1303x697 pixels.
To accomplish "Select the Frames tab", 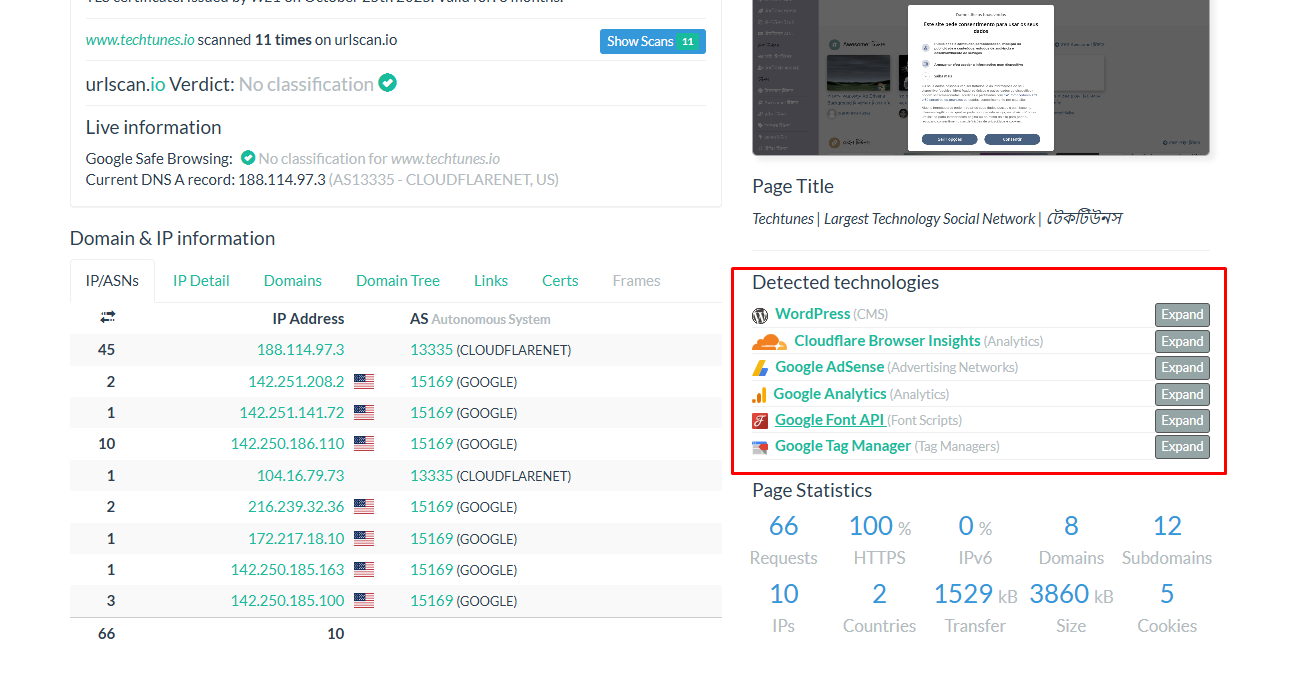I will pos(637,281).
